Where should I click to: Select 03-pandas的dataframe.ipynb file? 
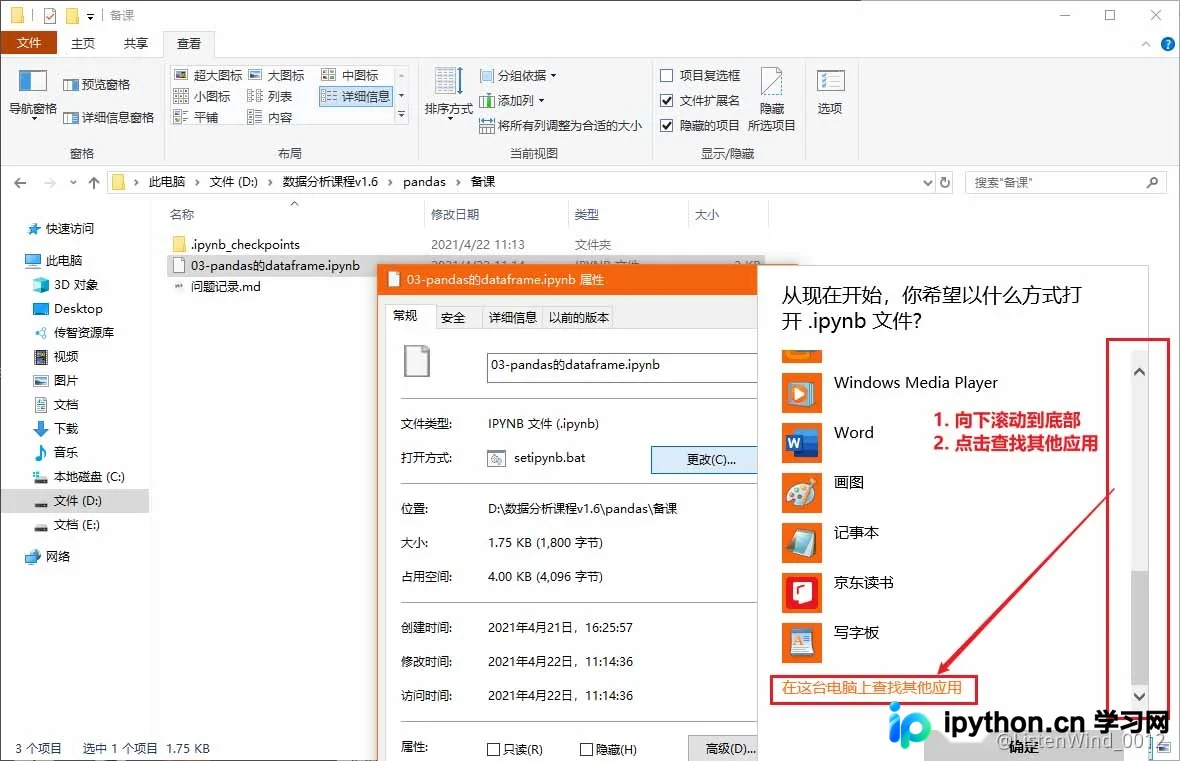tap(275, 266)
